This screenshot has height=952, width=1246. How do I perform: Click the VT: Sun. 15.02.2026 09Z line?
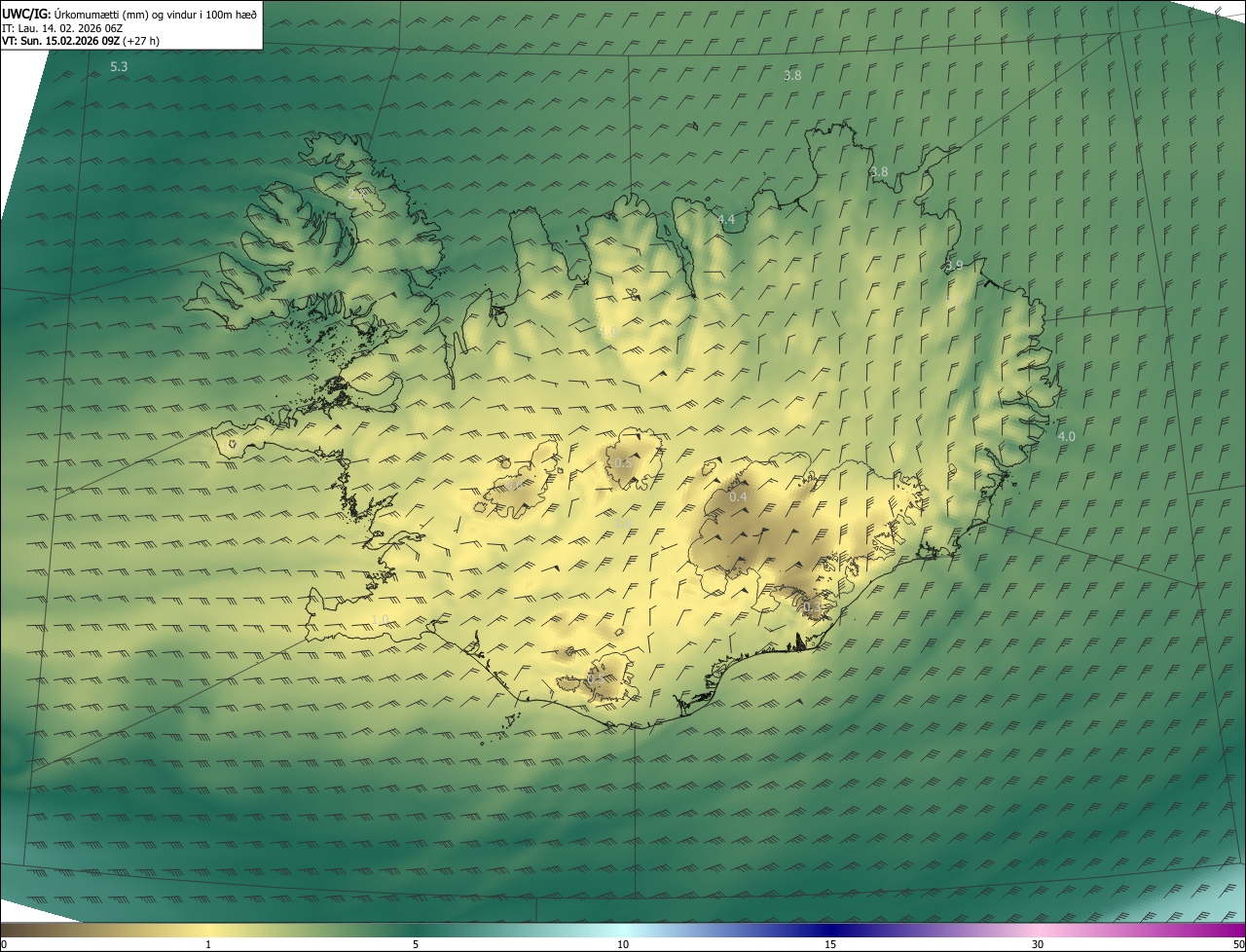coord(81,41)
